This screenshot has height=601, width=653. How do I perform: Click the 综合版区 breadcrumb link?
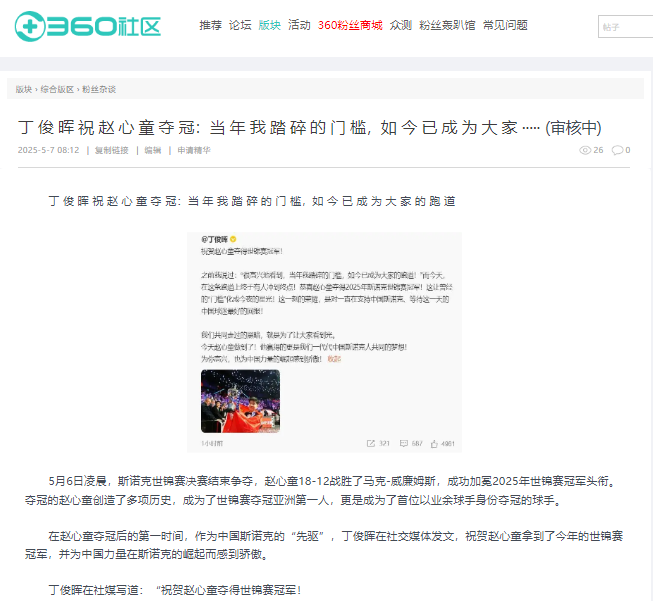pyautogui.click(x=57, y=90)
